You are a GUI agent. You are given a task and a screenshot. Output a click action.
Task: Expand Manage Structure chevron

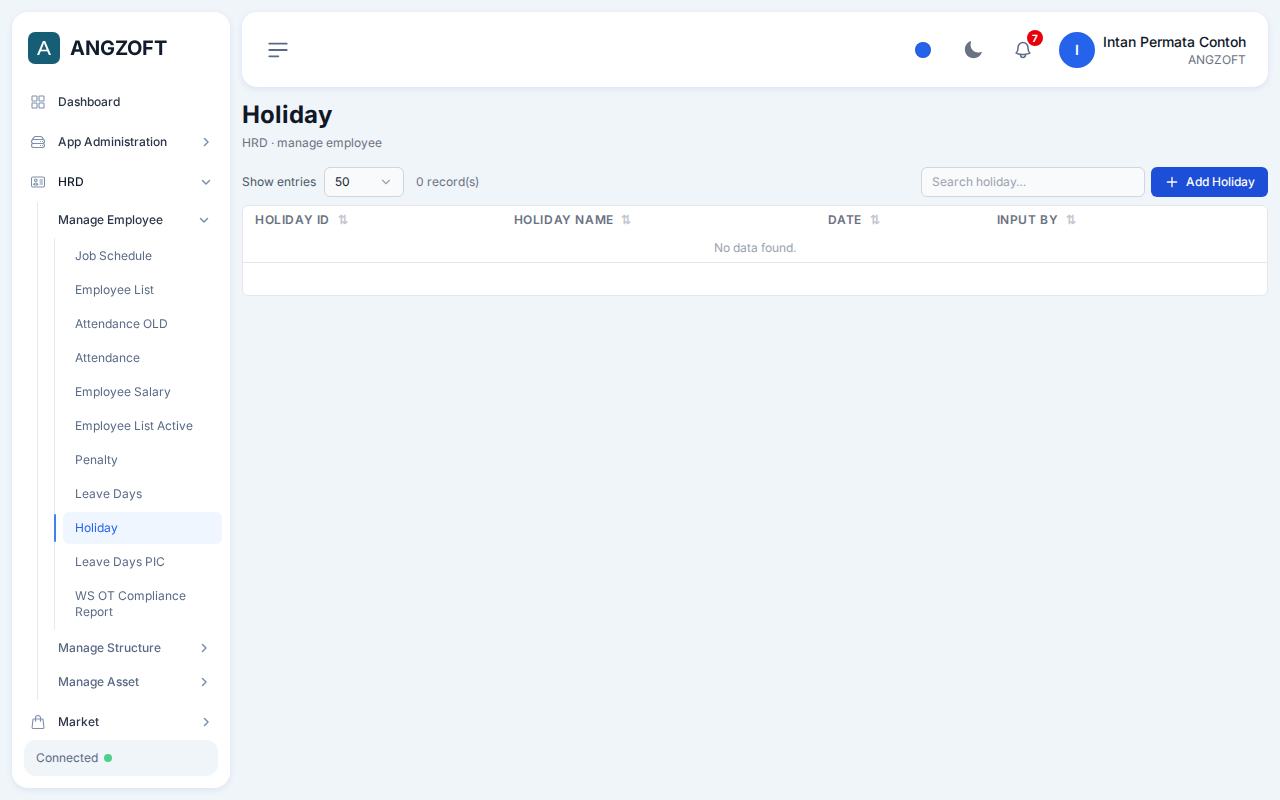(x=204, y=648)
